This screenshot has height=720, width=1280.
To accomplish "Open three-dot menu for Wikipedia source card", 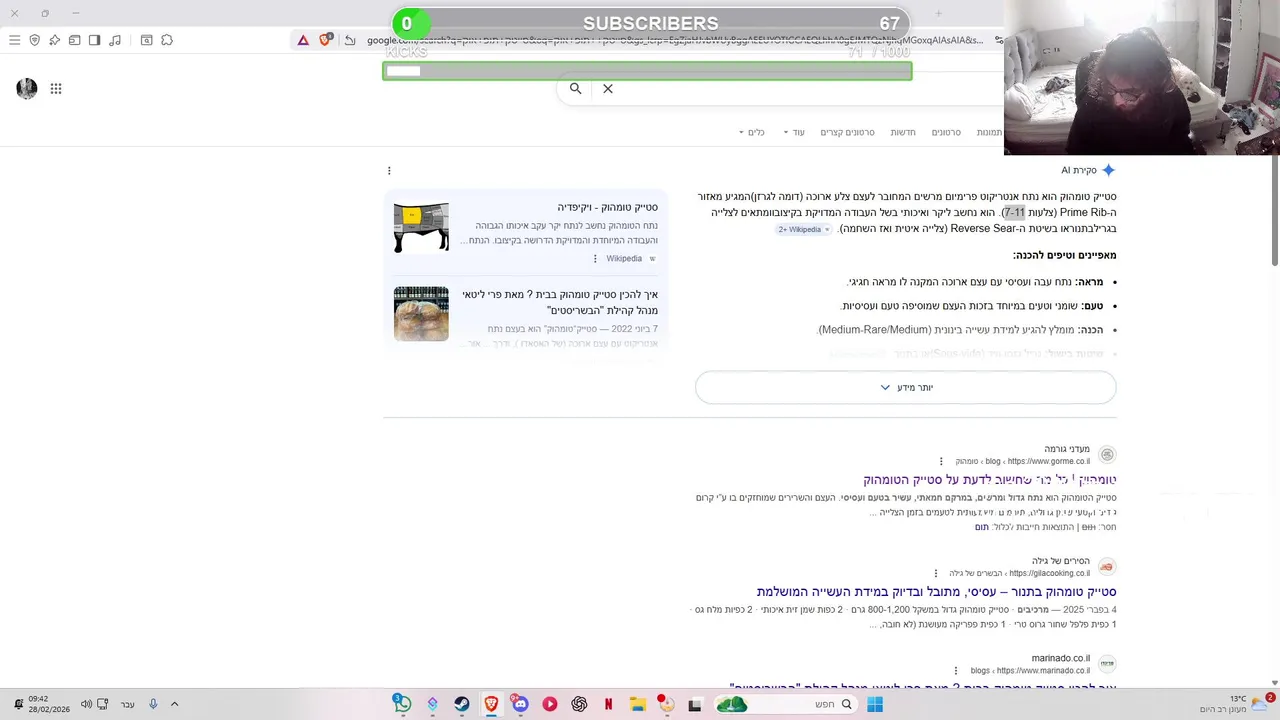I will coord(595,259).
